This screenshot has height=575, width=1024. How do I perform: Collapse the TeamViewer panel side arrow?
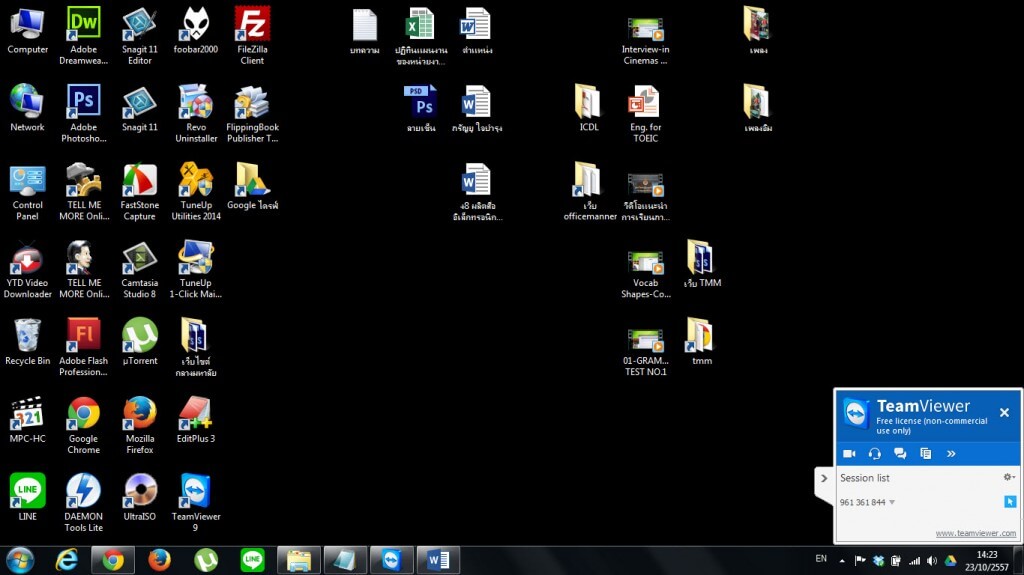click(x=824, y=478)
